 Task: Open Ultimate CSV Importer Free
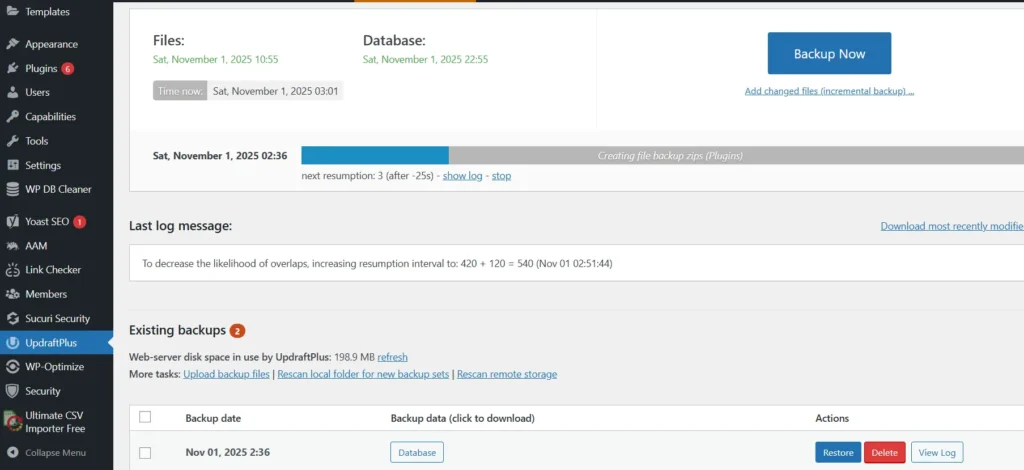[x=54, y=422]
